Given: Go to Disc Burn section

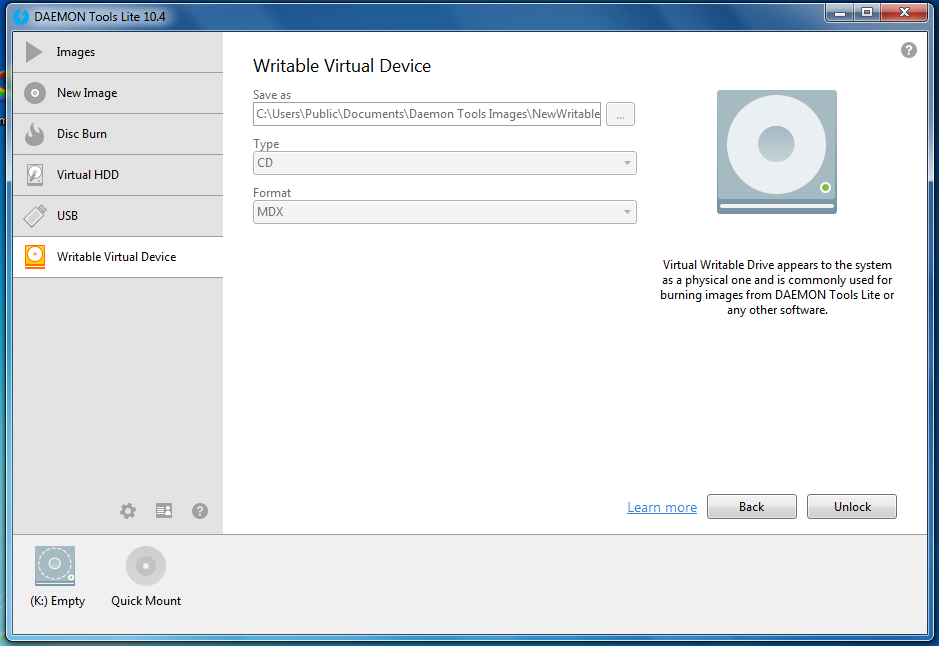Looking at the screenshot, I should coord(118,134).
